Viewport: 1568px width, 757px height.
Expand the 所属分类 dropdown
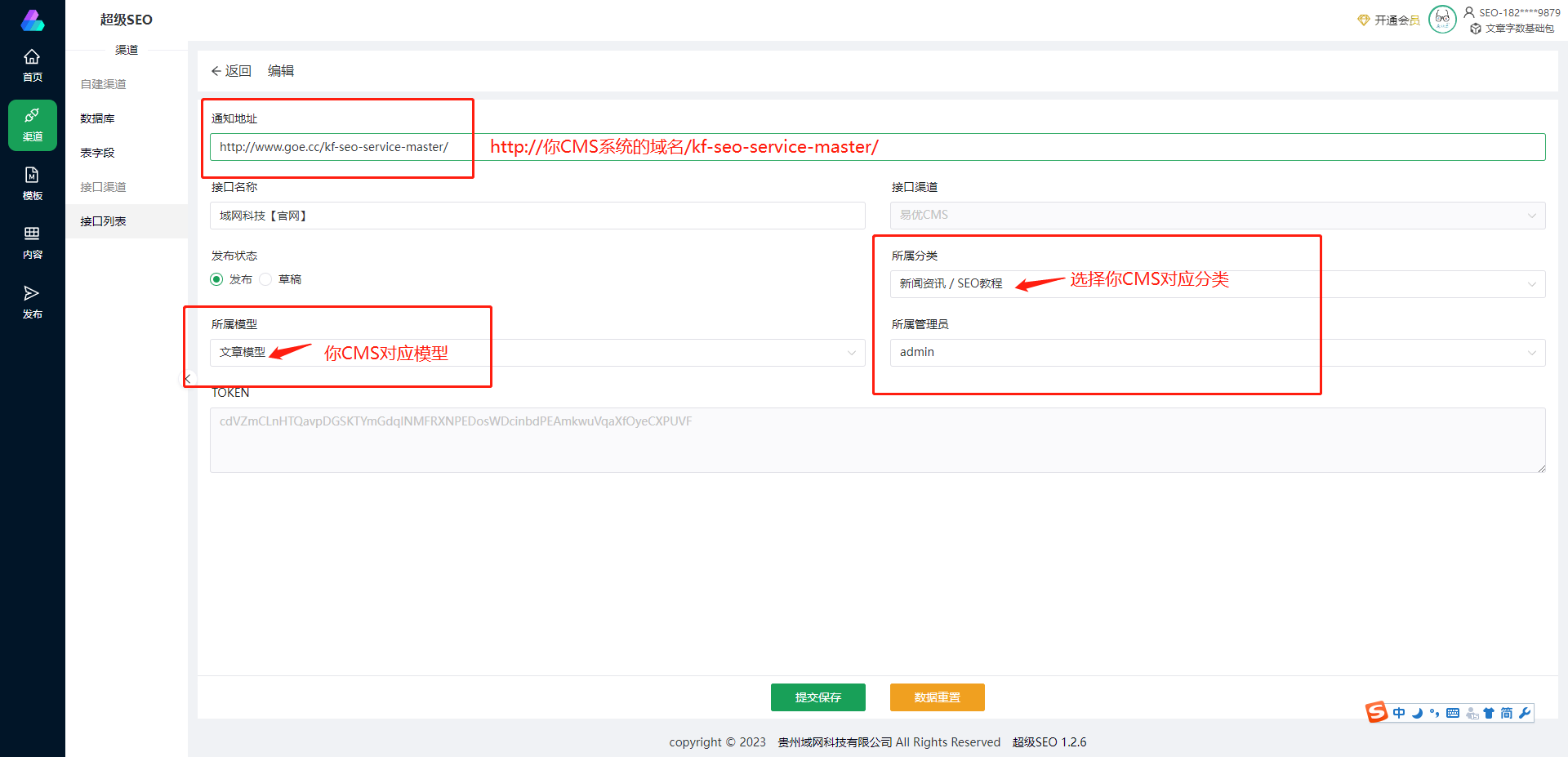tap(1531, 284)
